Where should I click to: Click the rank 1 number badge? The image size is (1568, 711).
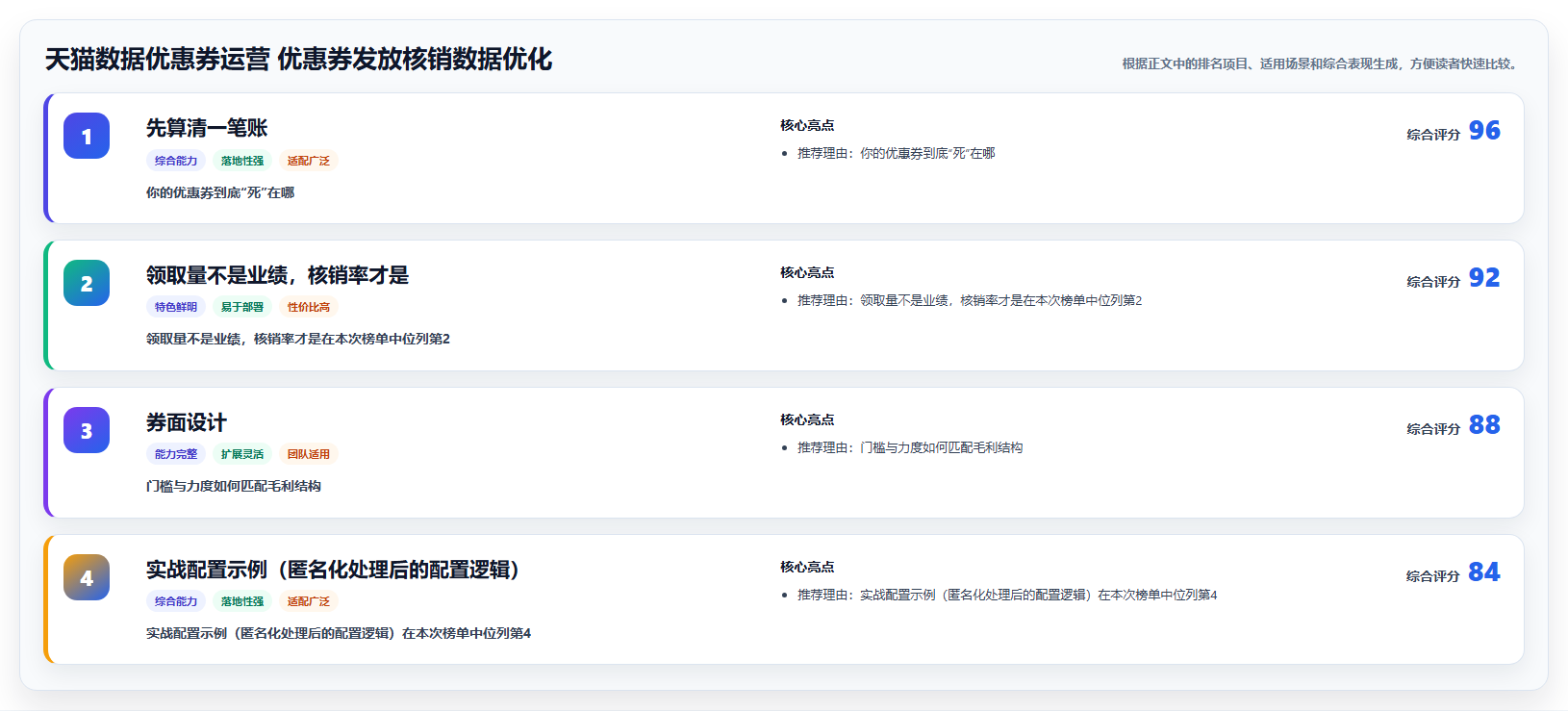click(x=87, y=136)
